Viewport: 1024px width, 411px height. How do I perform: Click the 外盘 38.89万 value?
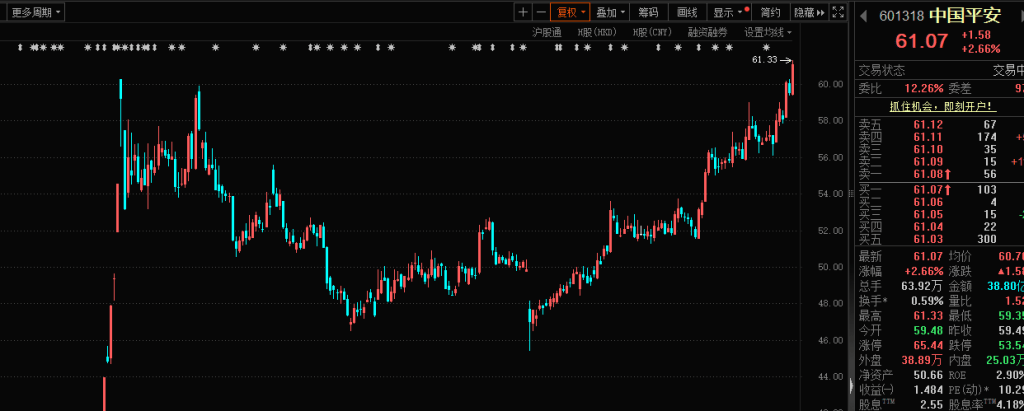(922, 360)
